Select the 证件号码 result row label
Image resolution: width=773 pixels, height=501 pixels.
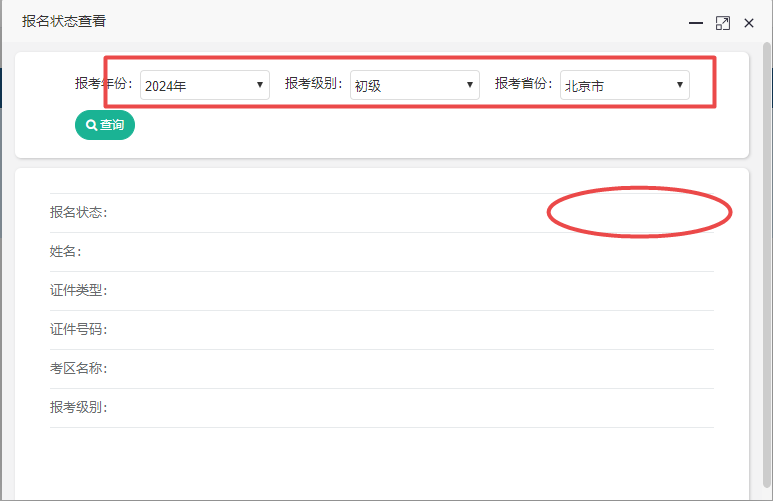(78, 330)
